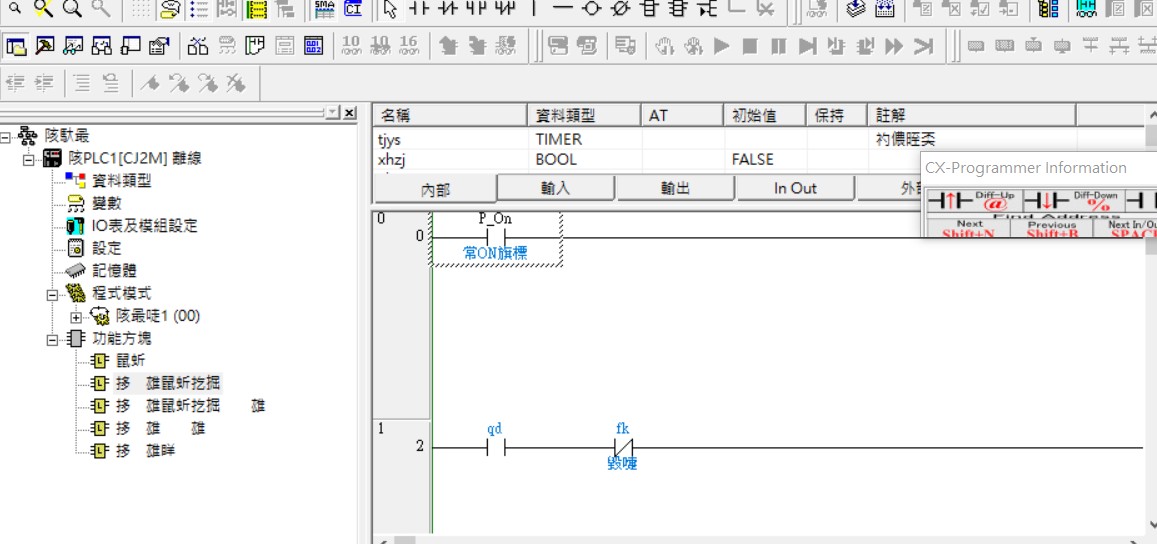The image size is (1157, 544).
Task: Select the tjys TIMER variable row
Action: [x=450, y=140]
